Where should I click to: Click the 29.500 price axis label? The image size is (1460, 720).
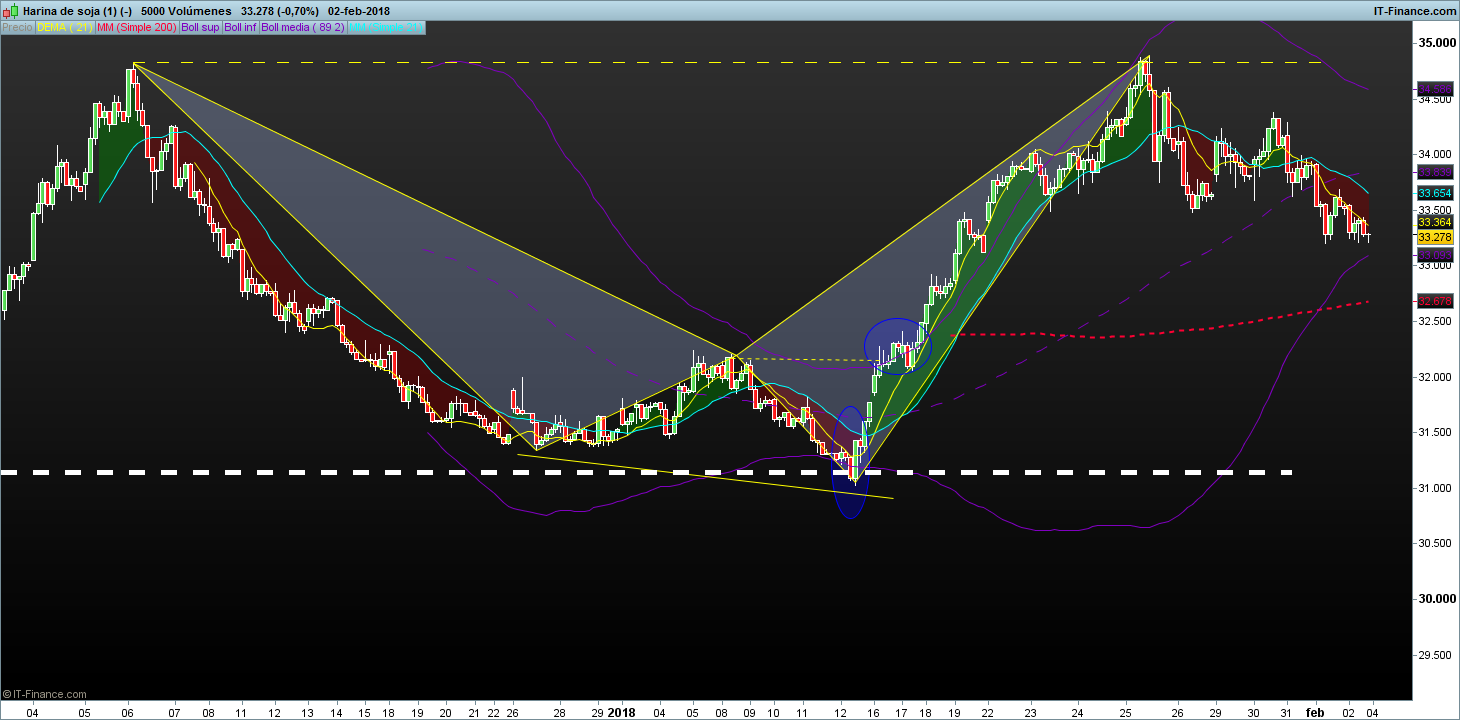click(1436, 655)
